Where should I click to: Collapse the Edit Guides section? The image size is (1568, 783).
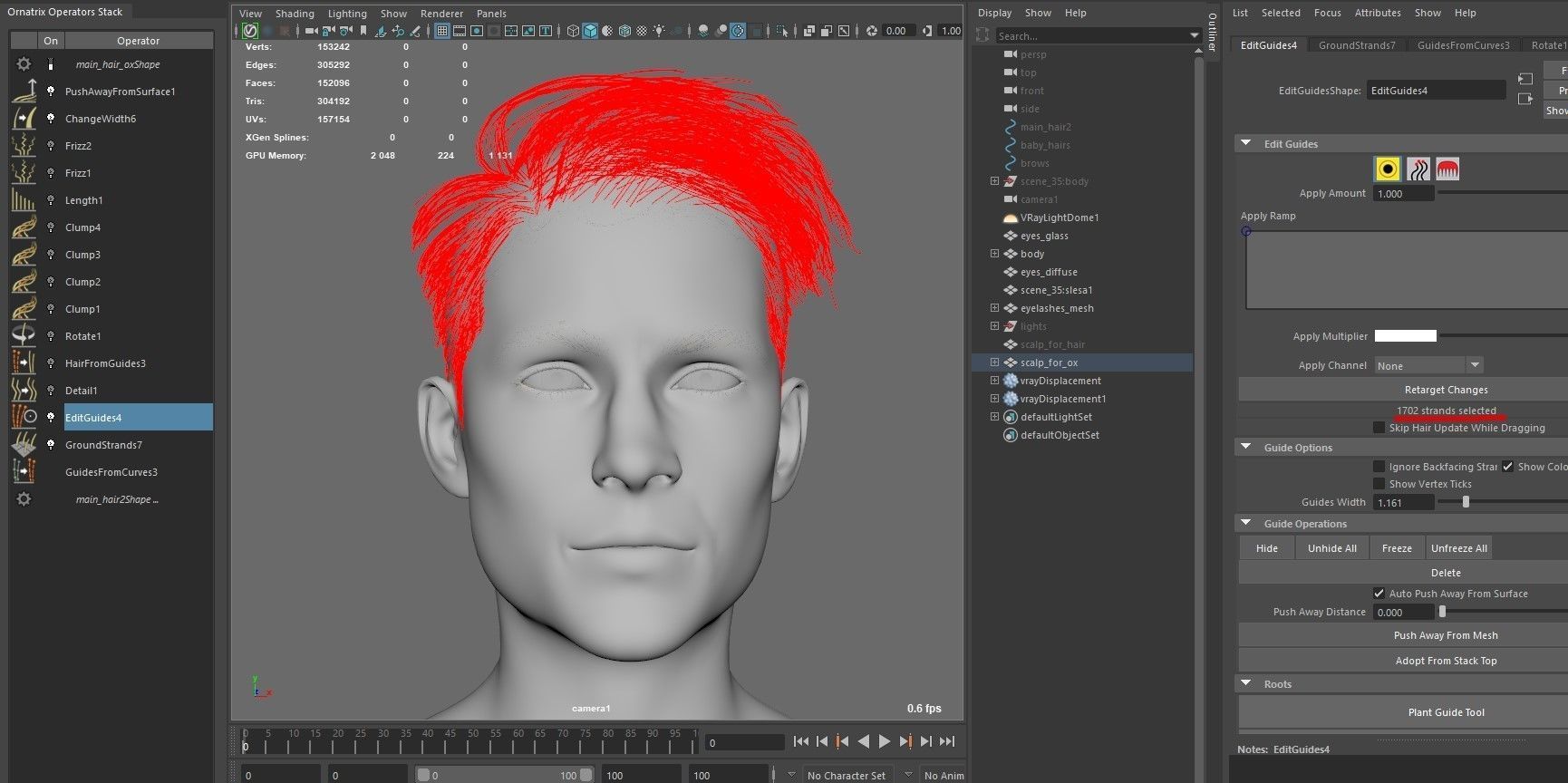1245,143
